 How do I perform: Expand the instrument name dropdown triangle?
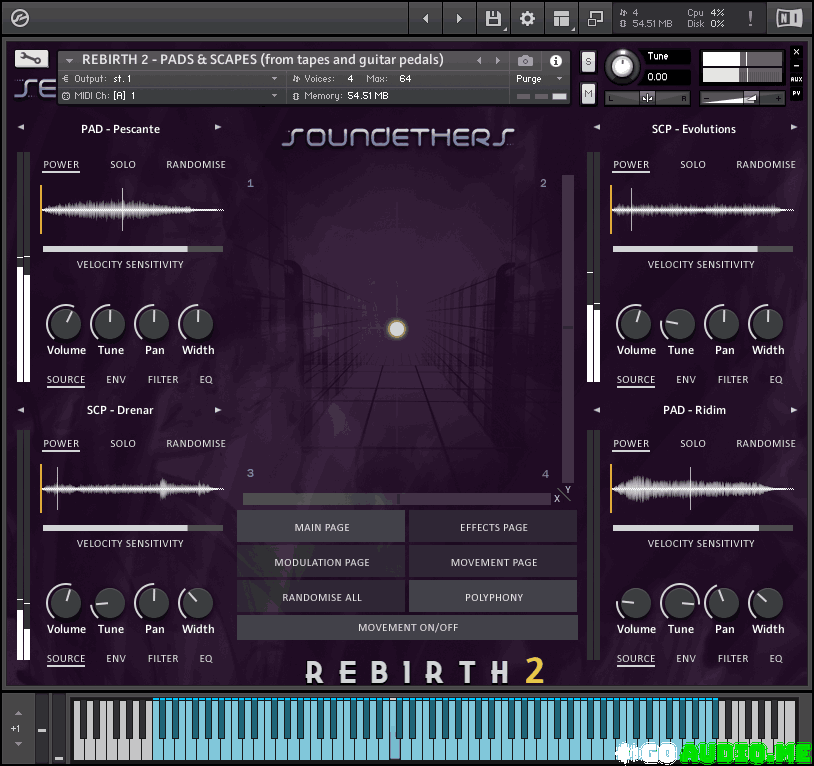click(x=69, y=61)
